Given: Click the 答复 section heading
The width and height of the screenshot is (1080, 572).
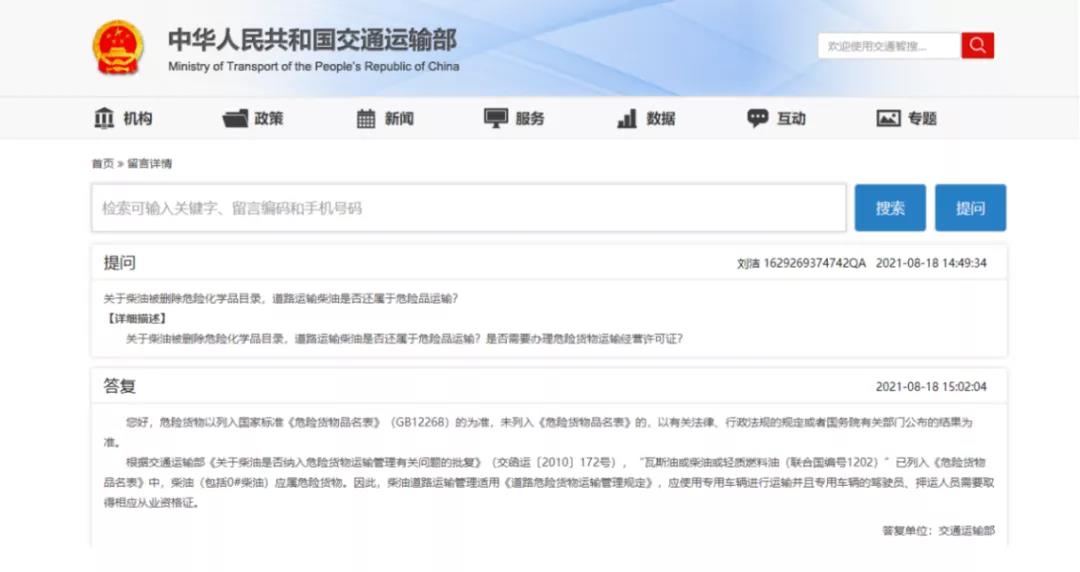Looking at the screenshot, I should 119,386.
